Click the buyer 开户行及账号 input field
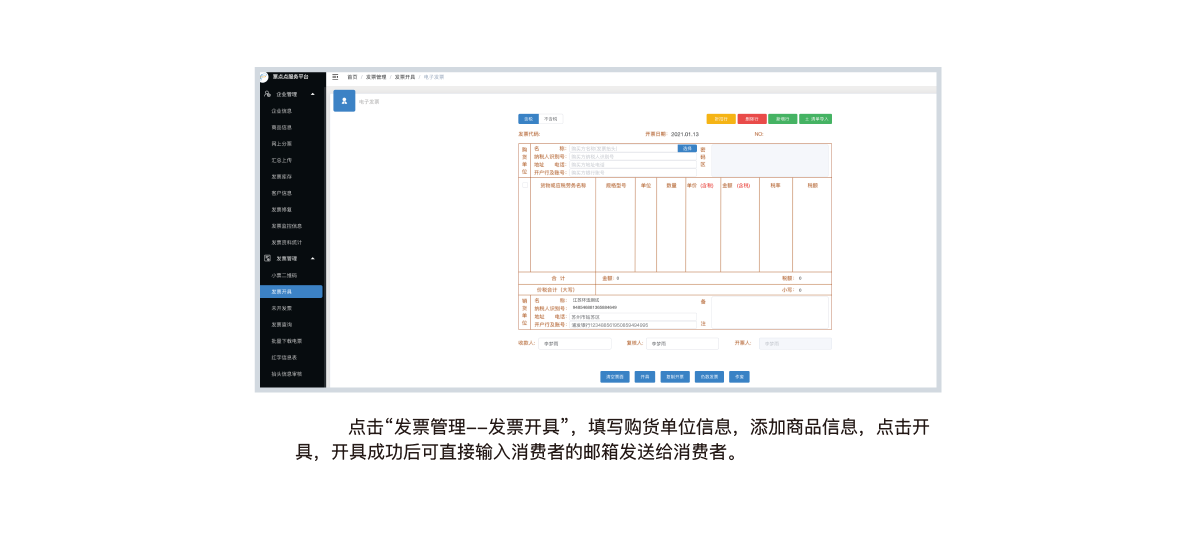Screen dimensions: 1196x560 [x=633, y=172]
